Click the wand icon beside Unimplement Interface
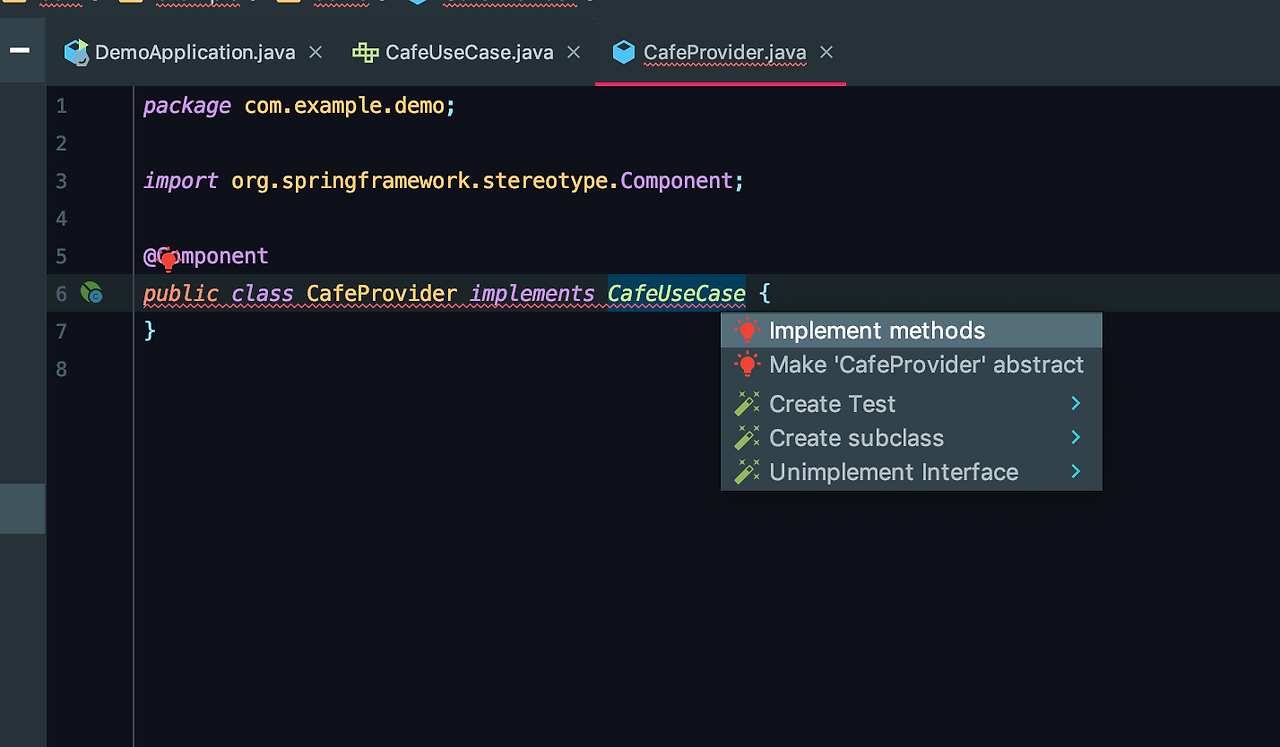The width and height of the screenshot is (1280, 747). pyautogui.click(x=747, y=472)
